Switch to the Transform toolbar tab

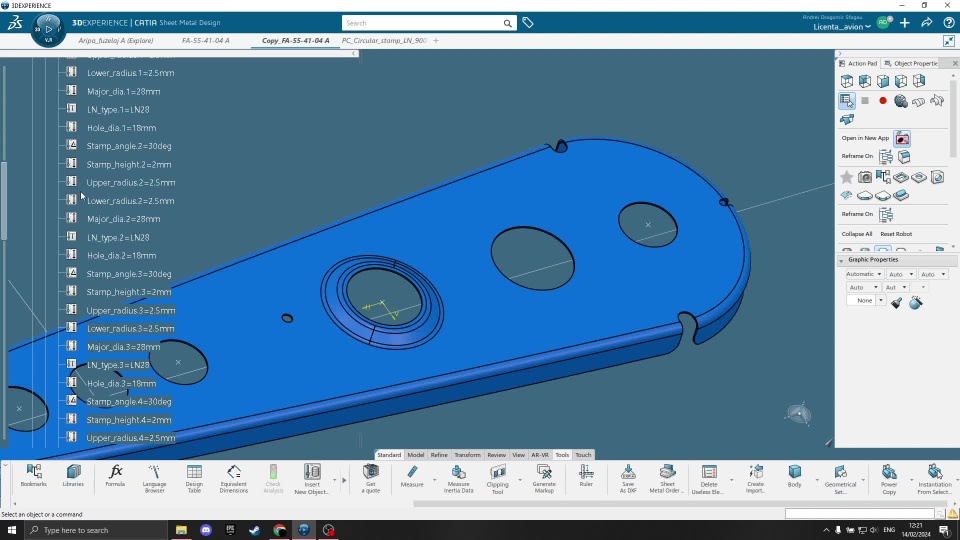[467, 455]
